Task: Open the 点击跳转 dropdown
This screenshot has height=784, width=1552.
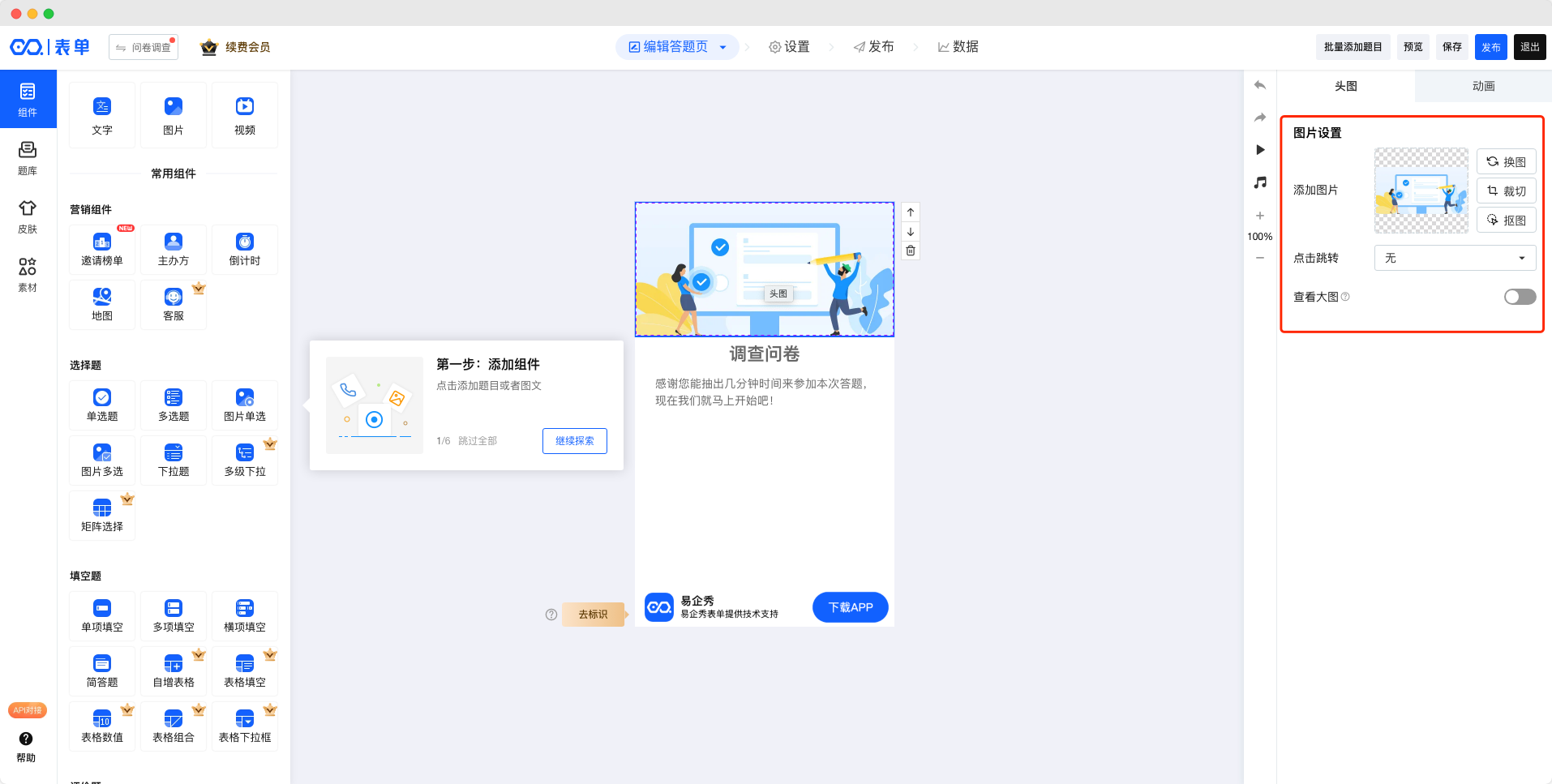Action: click(x=1455, y=258)
